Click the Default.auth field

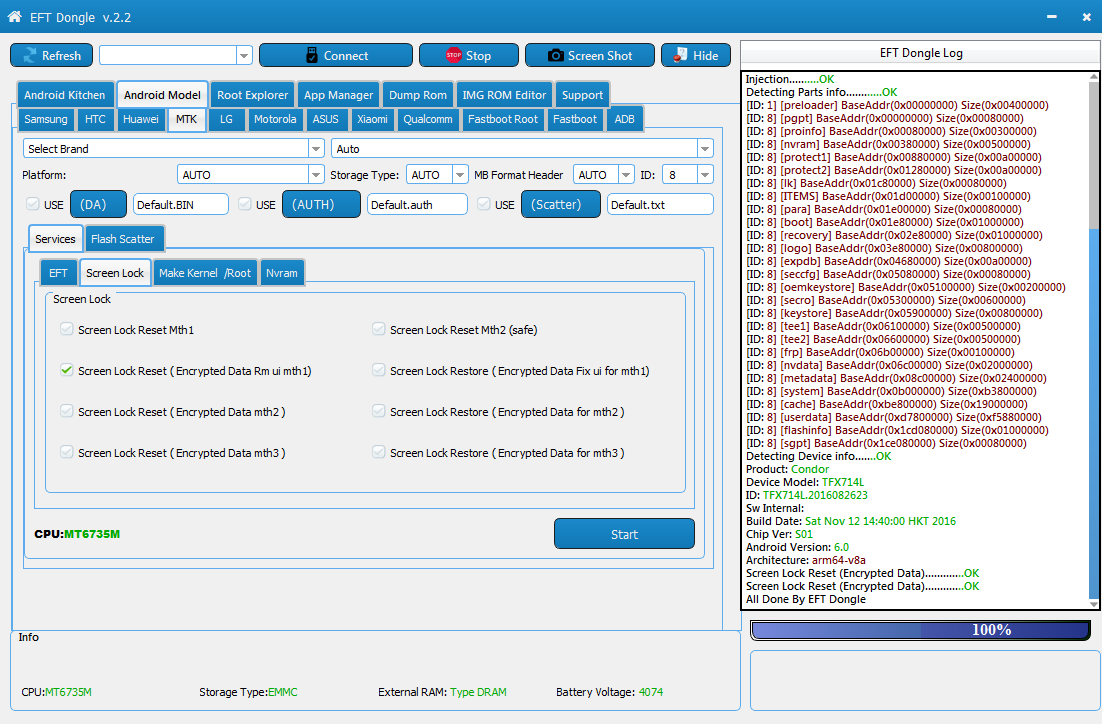(417, 205)
